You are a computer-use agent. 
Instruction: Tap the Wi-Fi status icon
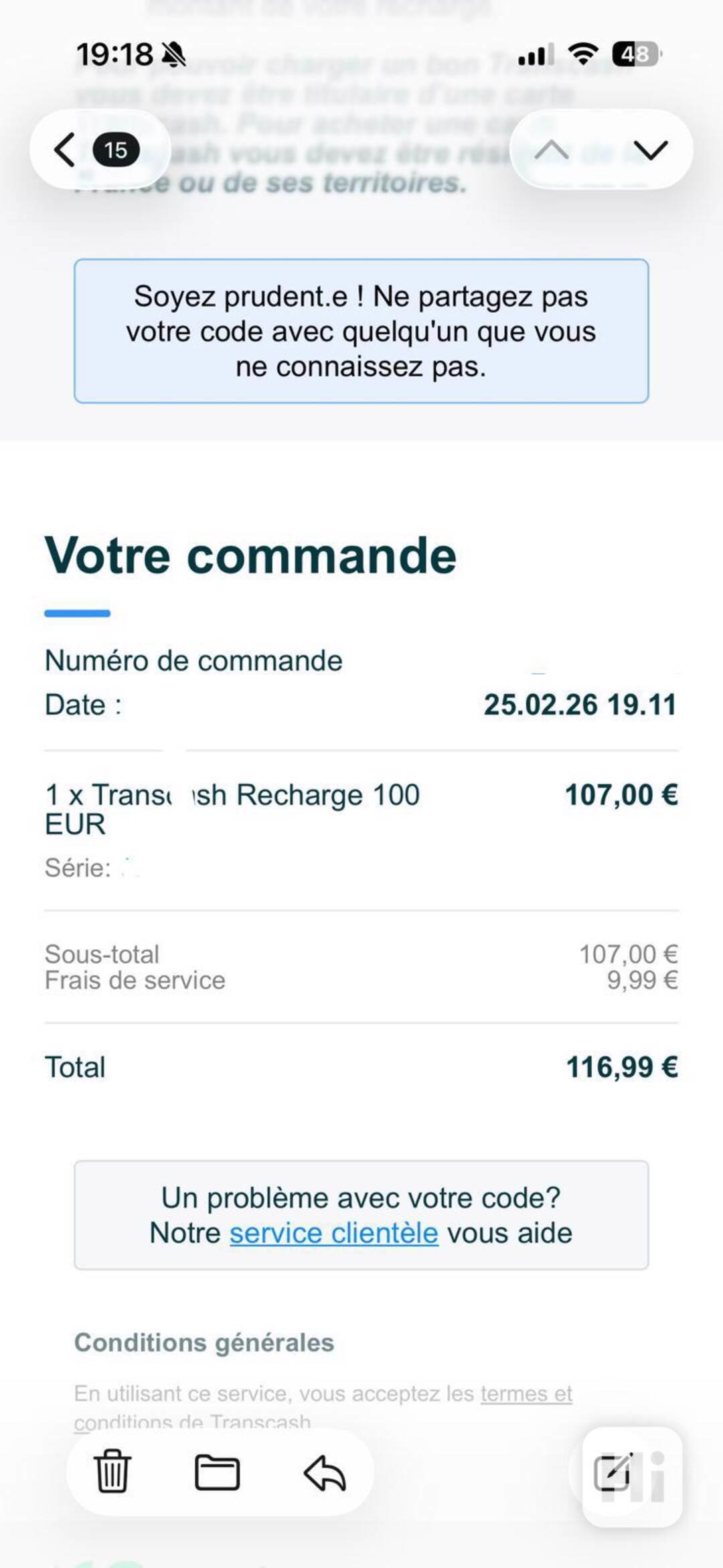(582, 54)
